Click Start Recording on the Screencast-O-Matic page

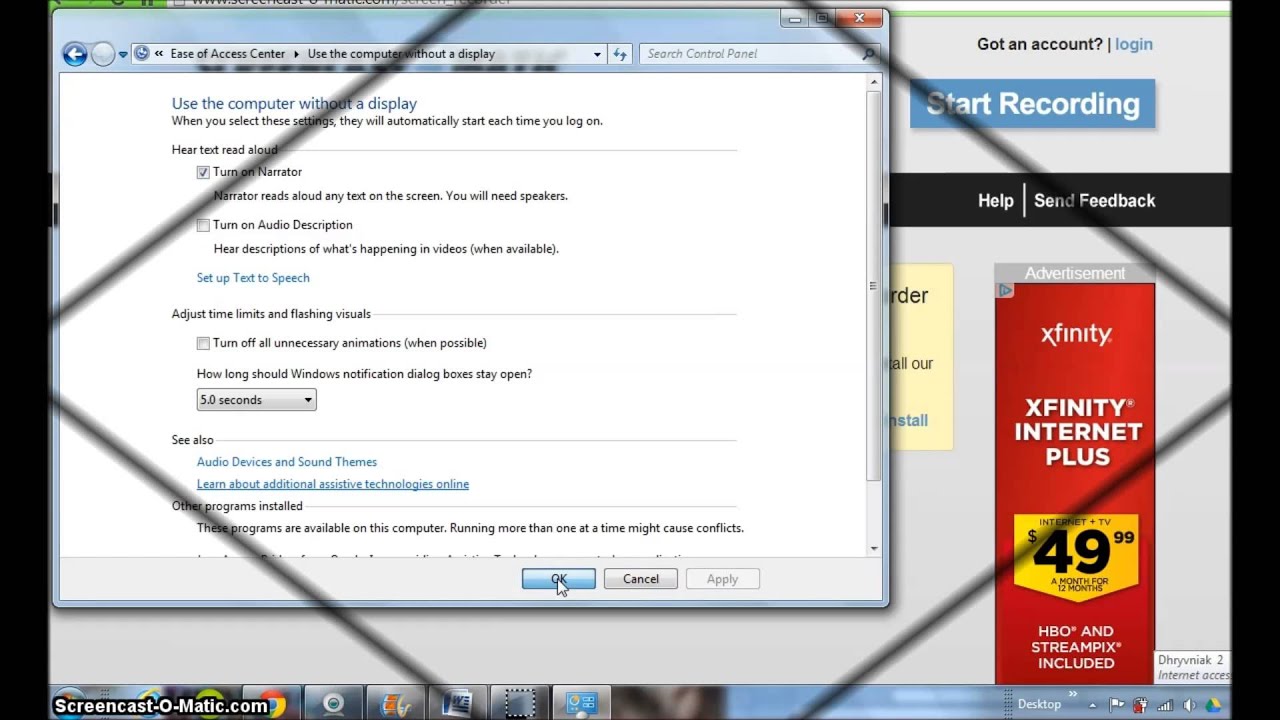coord(1032,104)
